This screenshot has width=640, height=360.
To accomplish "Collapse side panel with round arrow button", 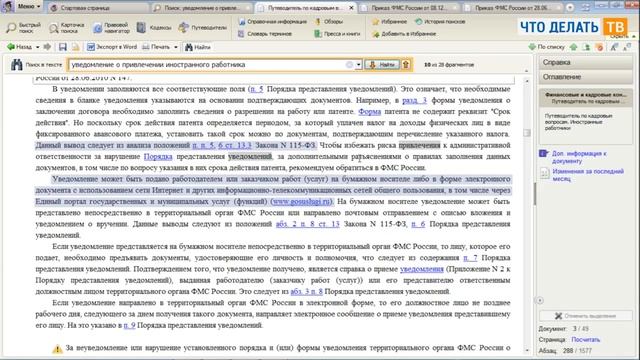I will point(540,300).
